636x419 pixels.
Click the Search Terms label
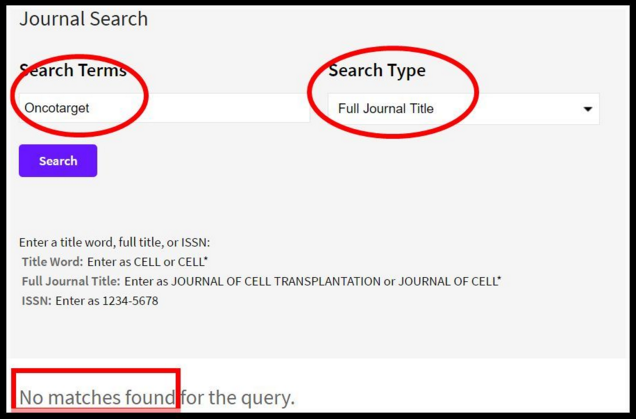pos(73,70)
